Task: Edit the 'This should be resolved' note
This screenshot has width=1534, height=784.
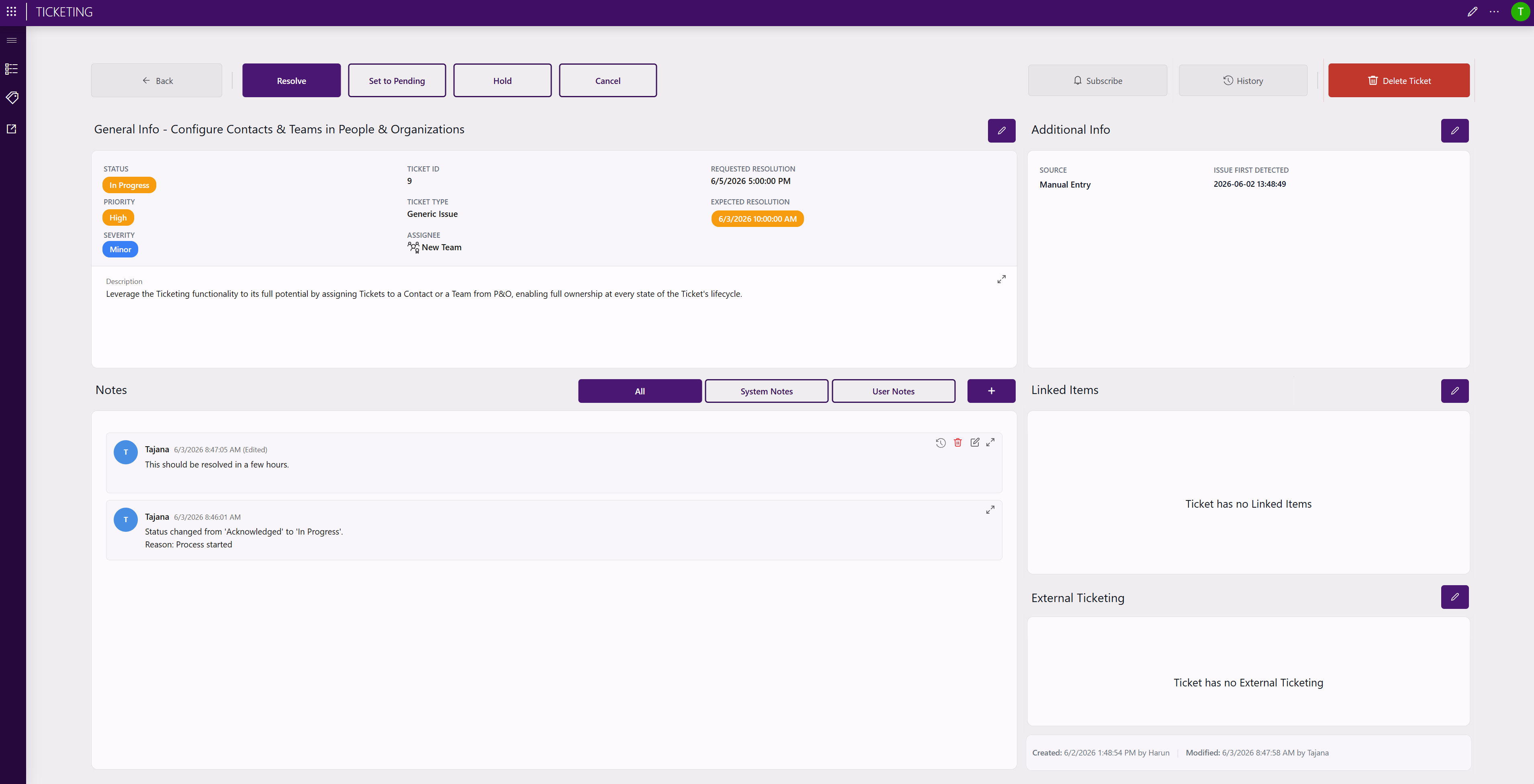Action: click(975, 442)
